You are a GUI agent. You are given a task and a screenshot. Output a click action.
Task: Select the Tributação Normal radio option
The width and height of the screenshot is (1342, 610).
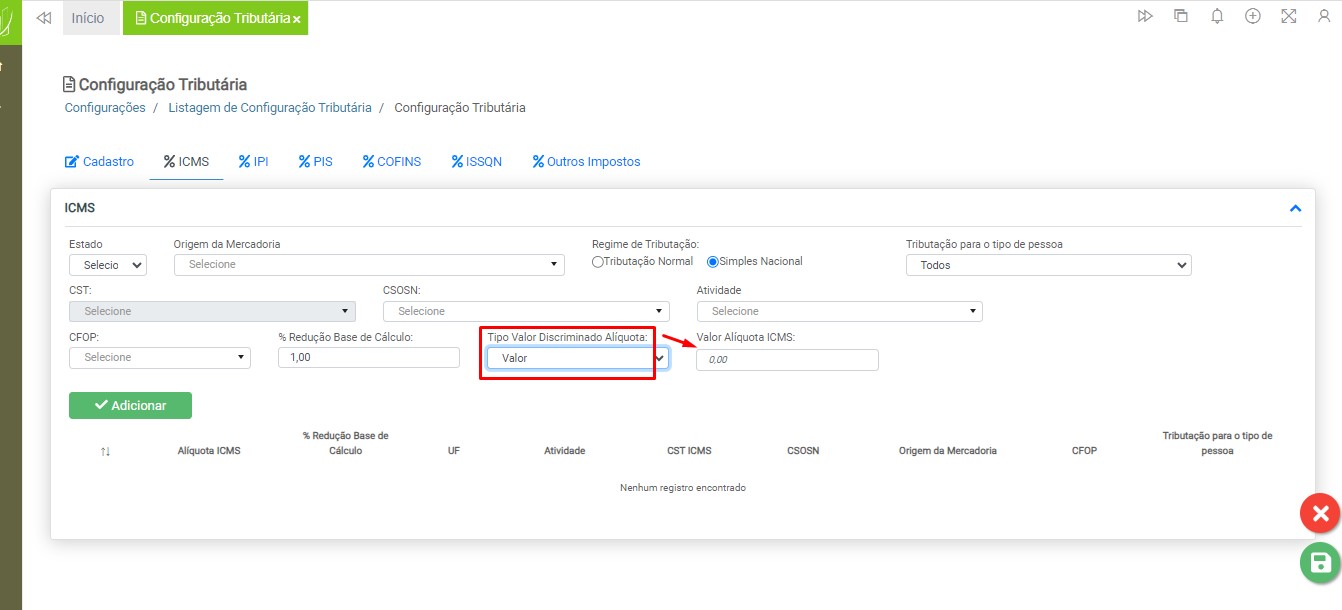pos(598,262)
